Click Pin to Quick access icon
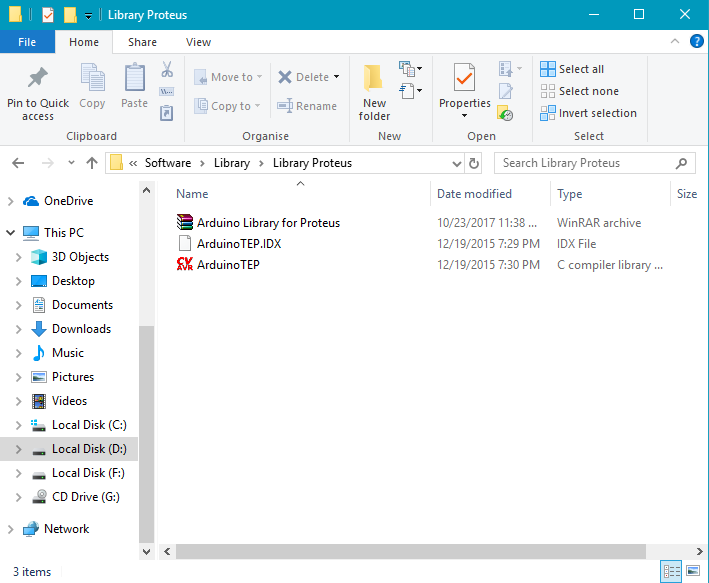709x583 pixels. click(38, 78)
